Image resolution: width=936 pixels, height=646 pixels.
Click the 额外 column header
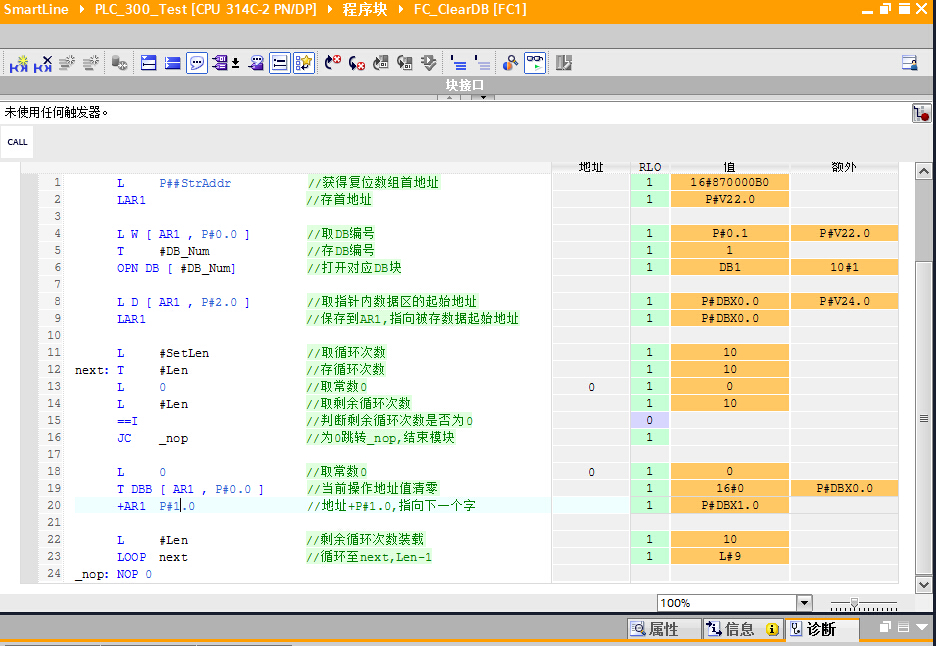point(843,167)
